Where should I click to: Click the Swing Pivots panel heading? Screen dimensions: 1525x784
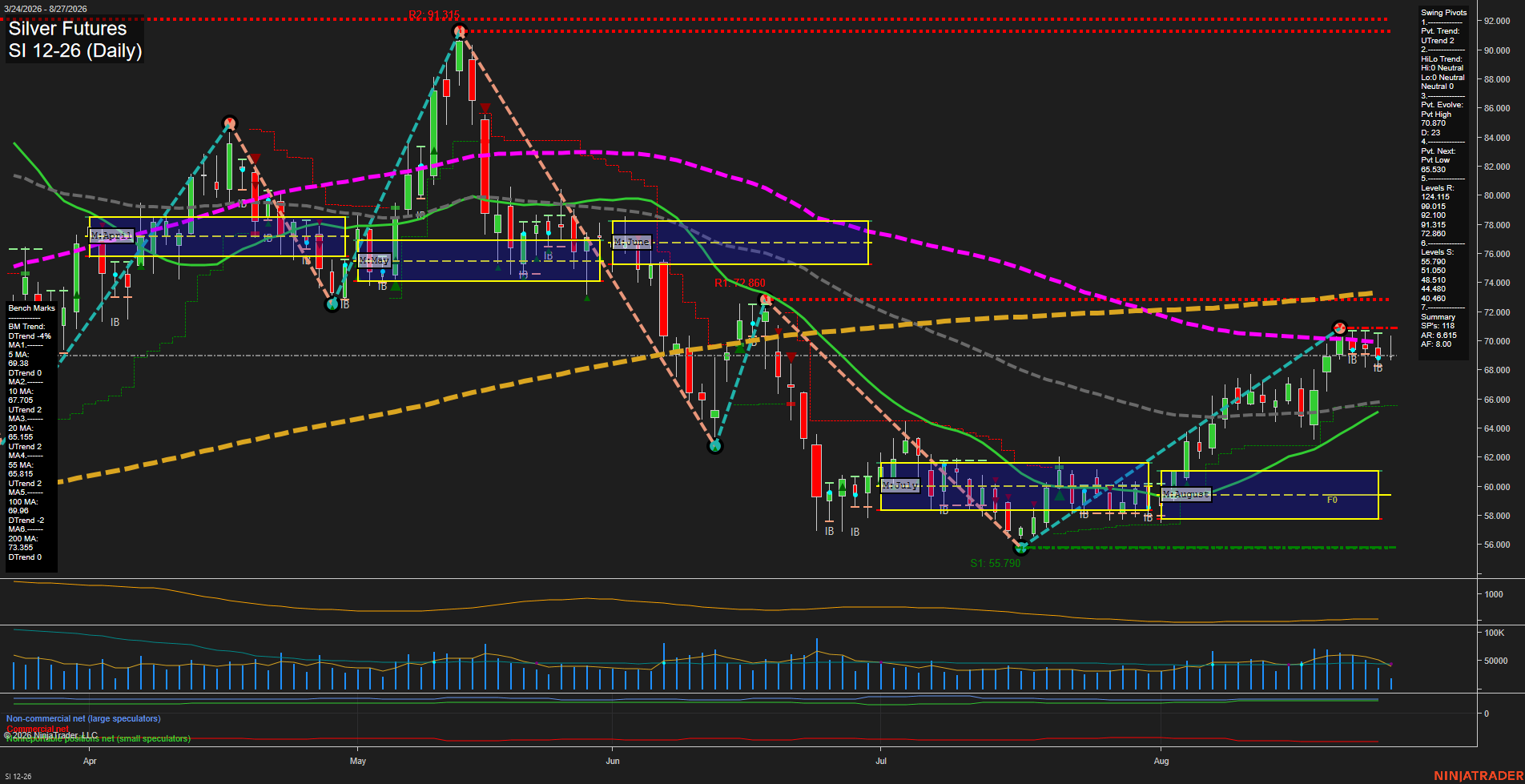tap(1444, 13)
